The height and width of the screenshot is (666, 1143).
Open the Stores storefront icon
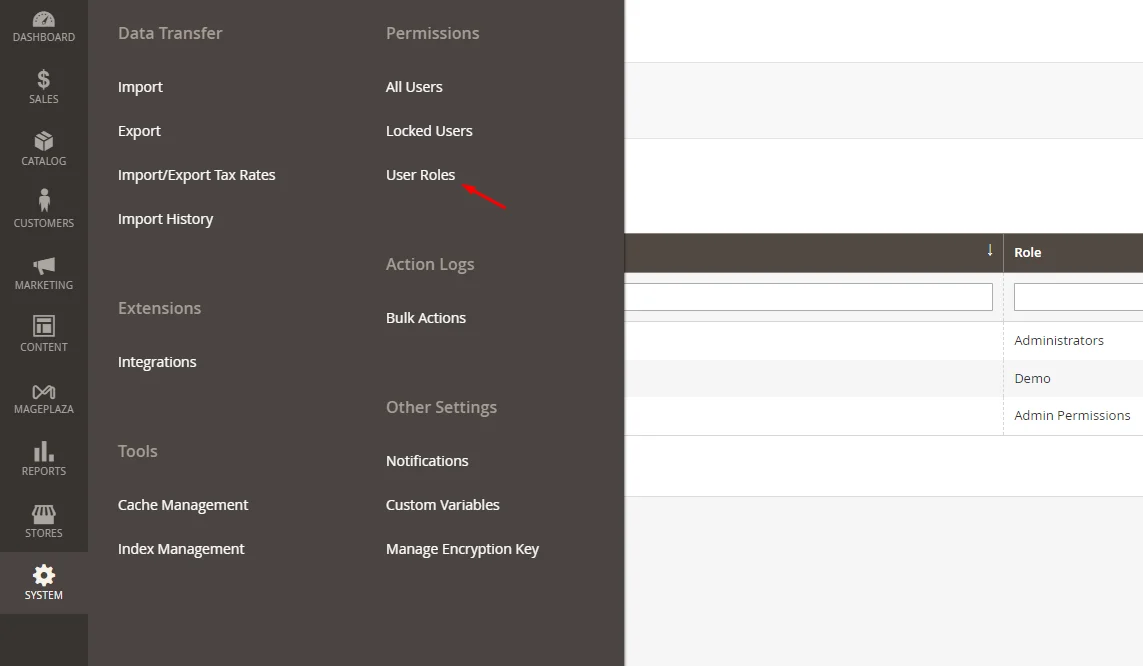[x=43, y=514]
